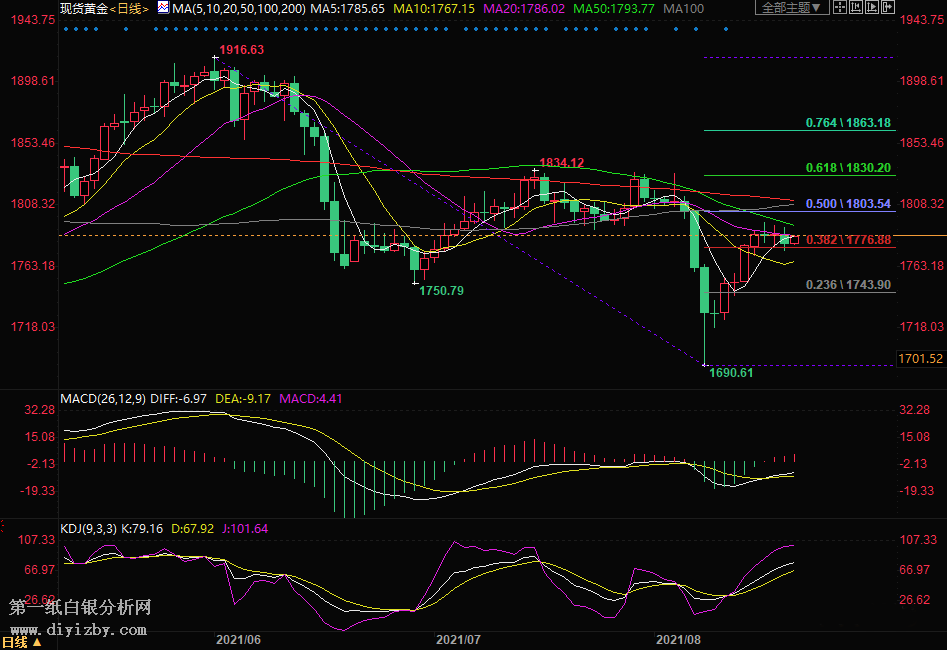
Task: Click the third icon after 全部主题
Action: (871, 8)
